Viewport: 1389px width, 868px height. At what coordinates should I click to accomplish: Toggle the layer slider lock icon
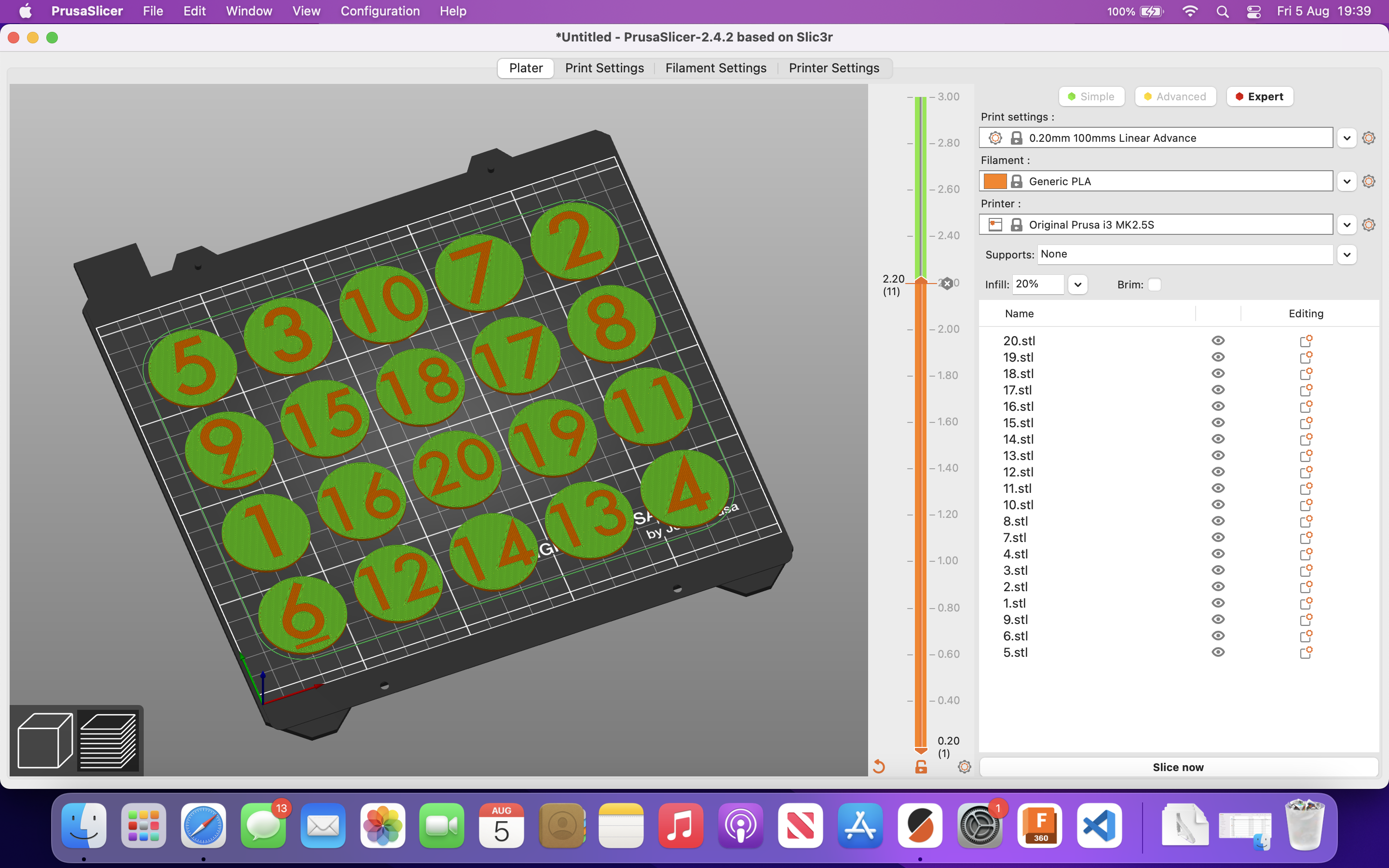(x=921, y=766)
